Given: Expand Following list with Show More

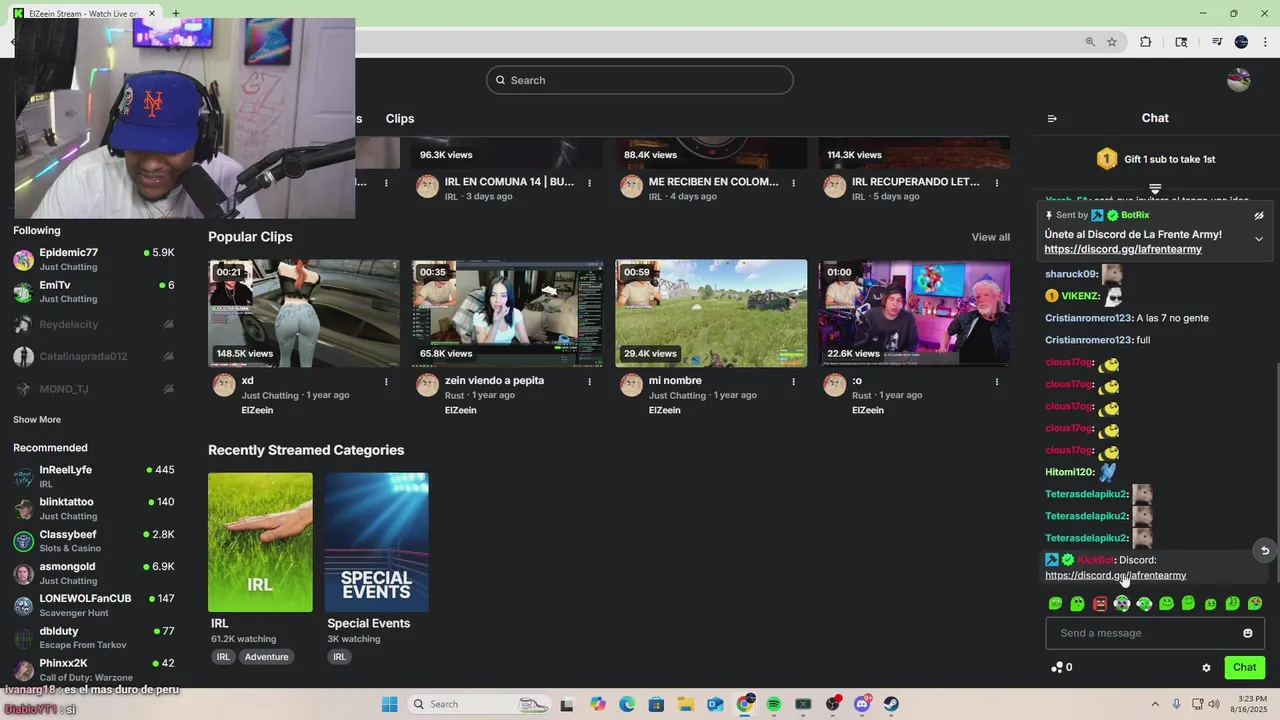Looking at the screenshot, I should 37,420.
